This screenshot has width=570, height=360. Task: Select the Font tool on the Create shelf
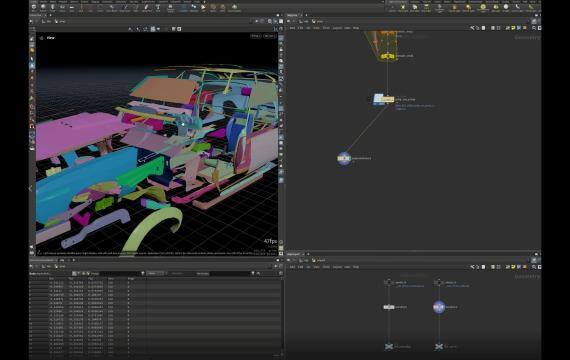158,7
